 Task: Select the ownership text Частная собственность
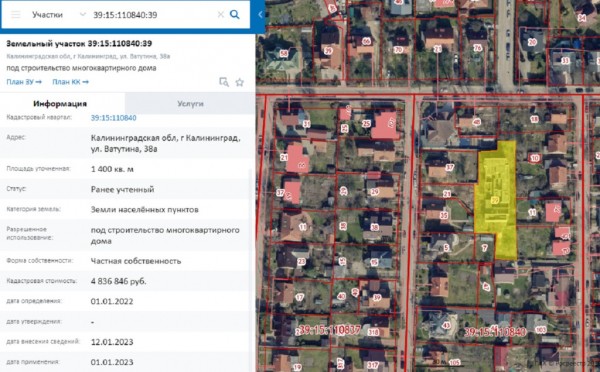pyautogui.click(x=136, y=261)
